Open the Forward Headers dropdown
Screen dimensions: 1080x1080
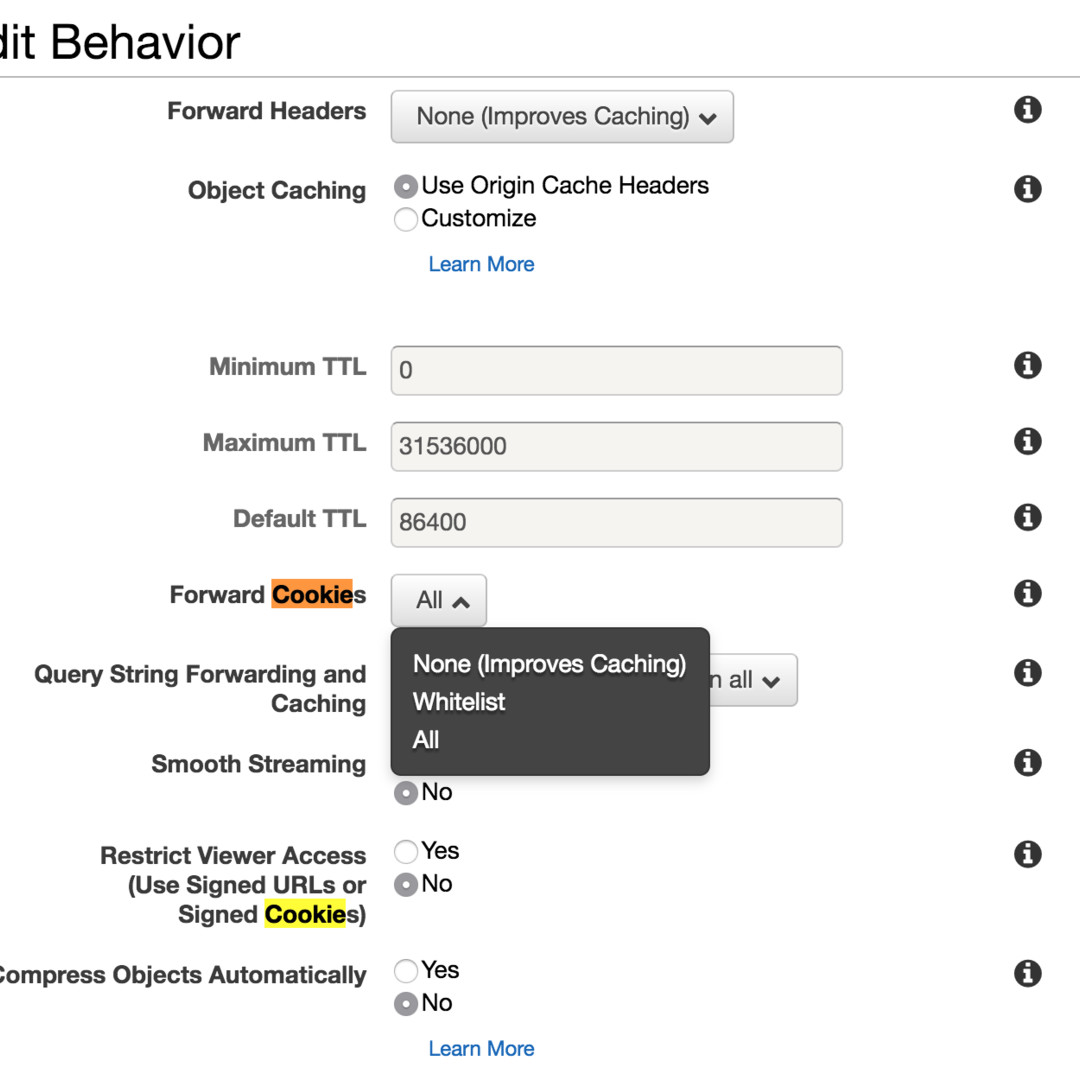[x=562, y=117]
